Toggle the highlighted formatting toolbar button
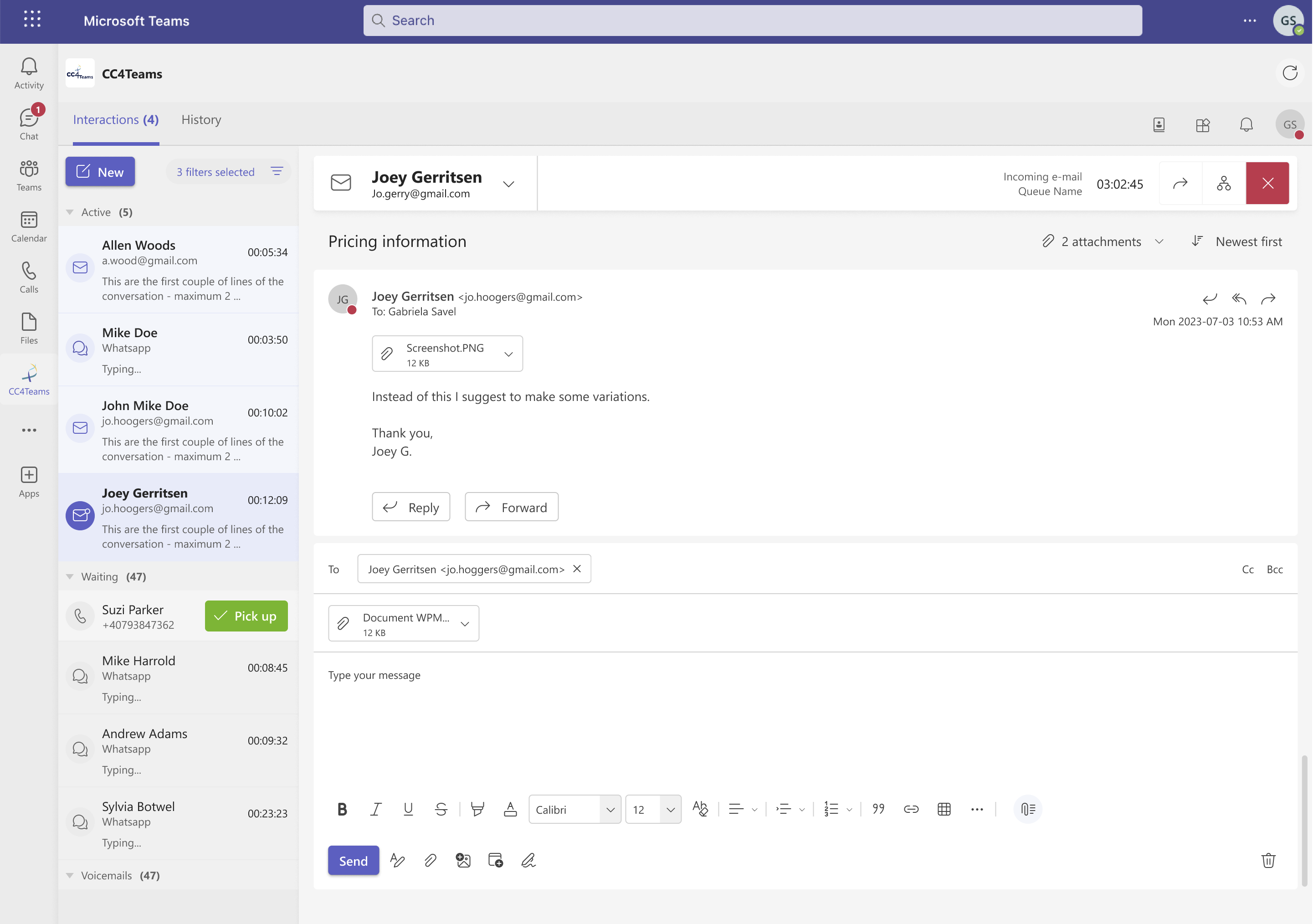 click(1028, 808)
